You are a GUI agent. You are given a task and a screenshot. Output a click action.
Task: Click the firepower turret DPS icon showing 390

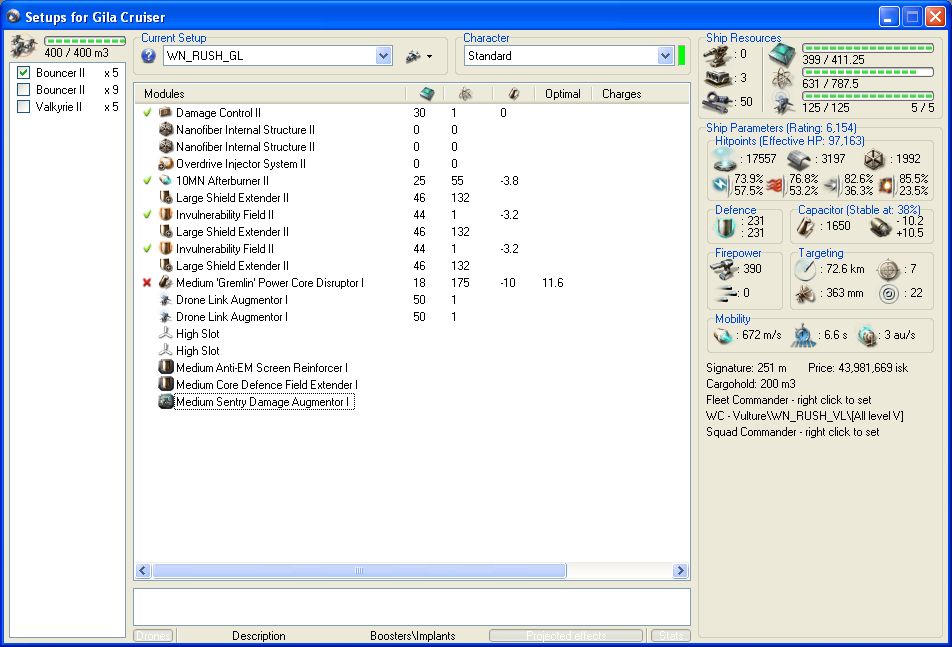tap(724, 268)
